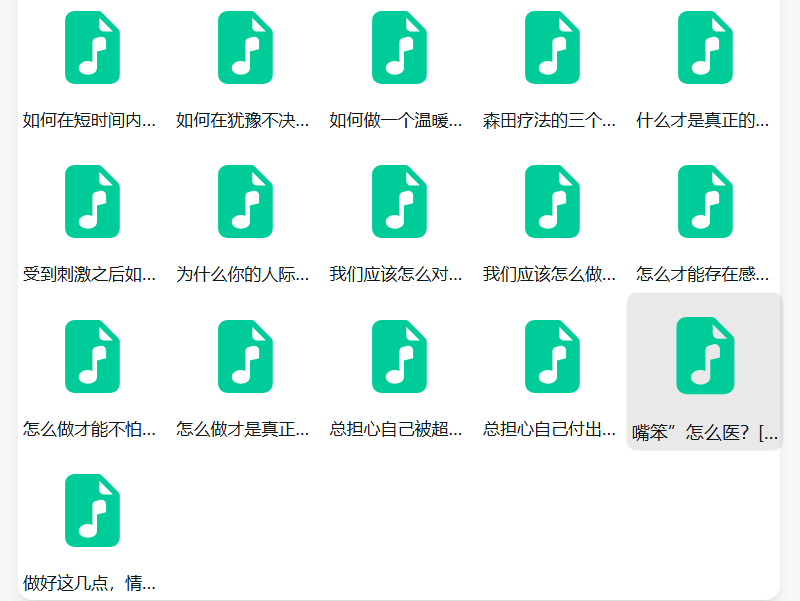This screenshot has width=800, height=601.
Task: Click file name 如何在犹豫不决...
Action: pyautogui.click(x=242, y=120)
